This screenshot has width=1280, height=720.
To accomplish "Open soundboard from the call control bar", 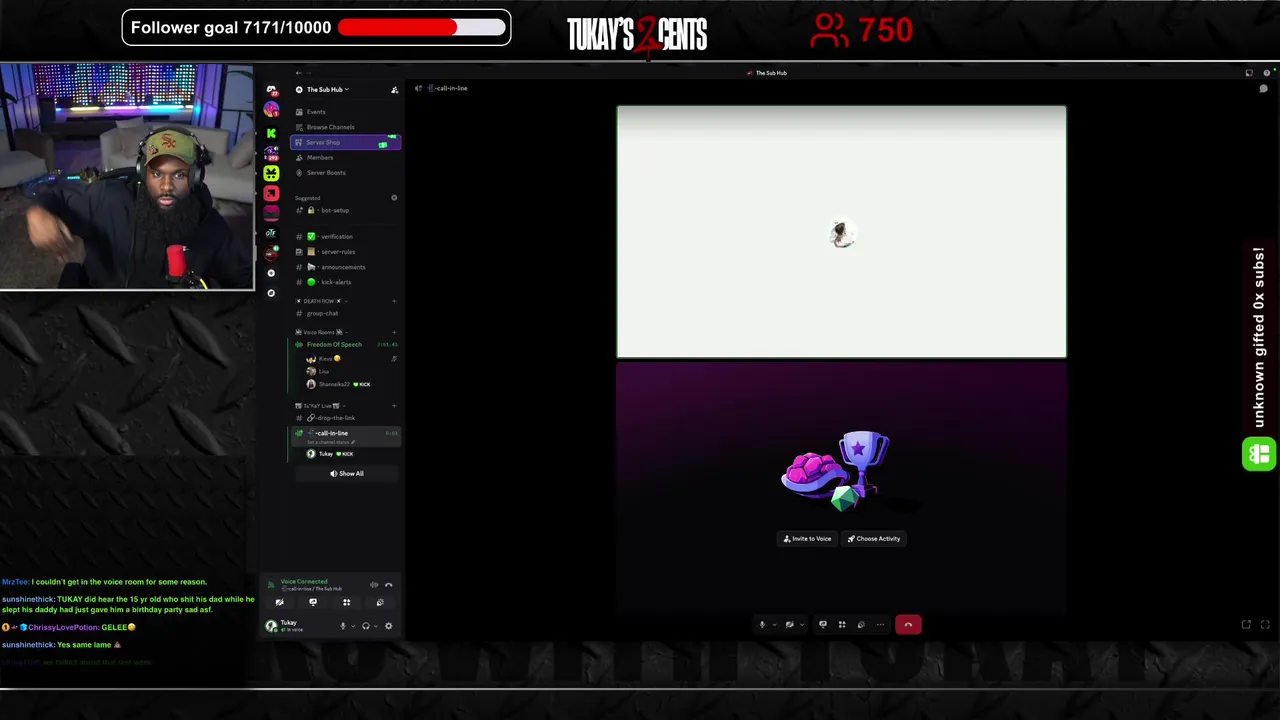I will pos(861,625).
